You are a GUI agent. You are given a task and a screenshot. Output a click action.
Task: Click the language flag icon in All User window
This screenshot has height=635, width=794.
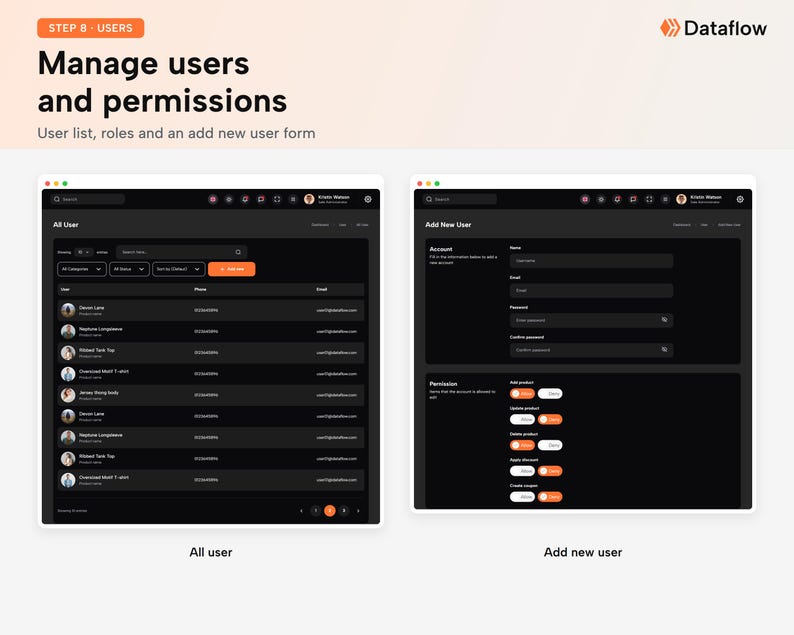coord(213,200)
